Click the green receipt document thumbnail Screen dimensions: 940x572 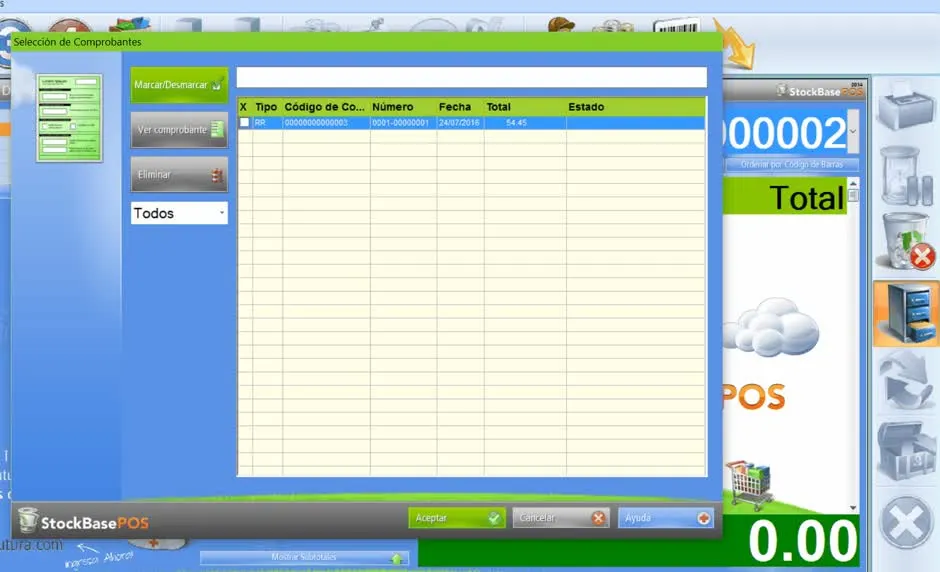[x=69, y=118]
